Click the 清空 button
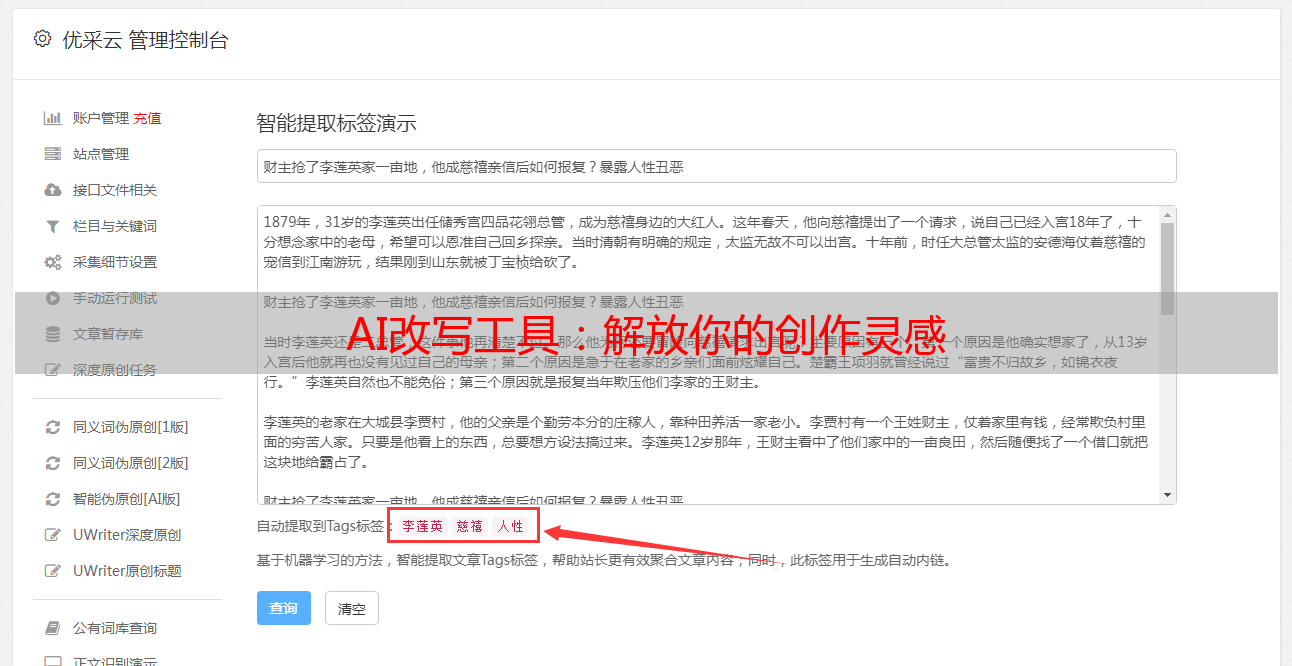 pyautogui.click(x=352, y=608)
